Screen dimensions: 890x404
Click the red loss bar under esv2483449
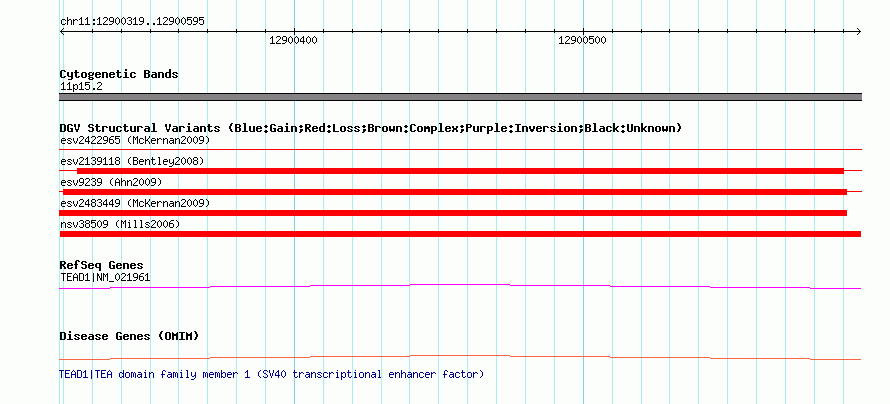point(453,213)
